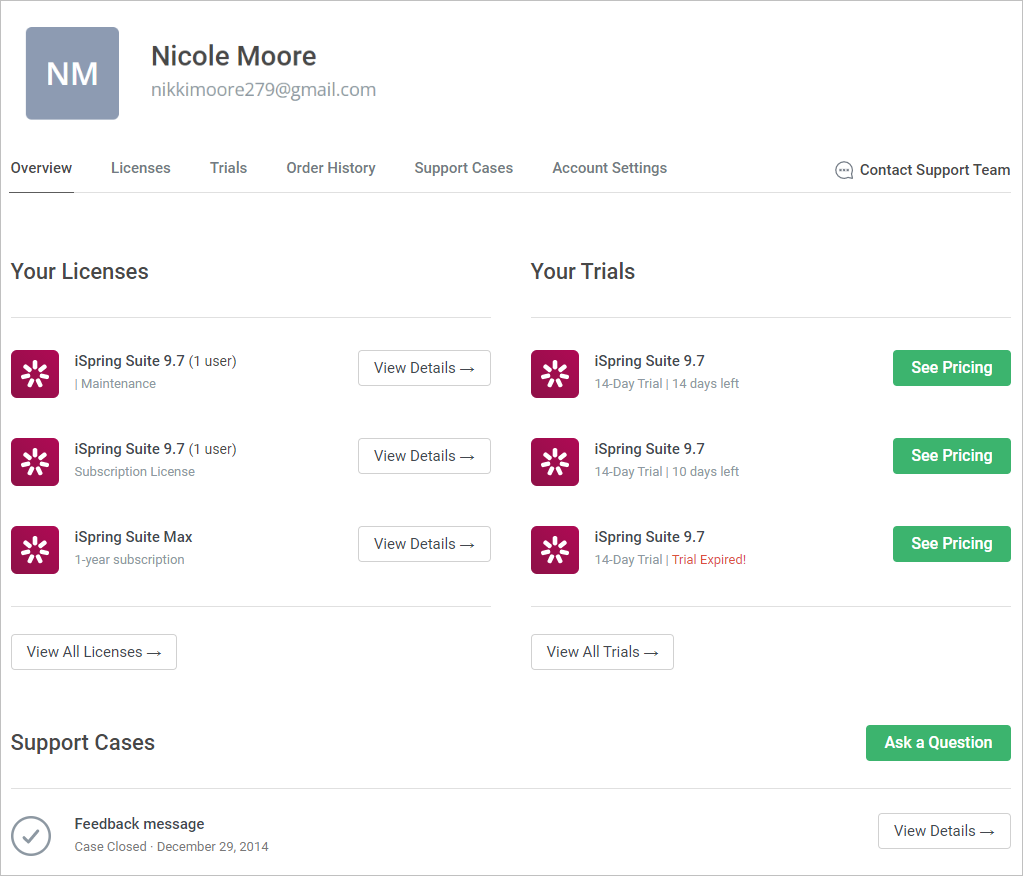Click the Support Cases section heading
This screenshot has height=876, width=1023.
pyautogui.click(x=83, y=743)
